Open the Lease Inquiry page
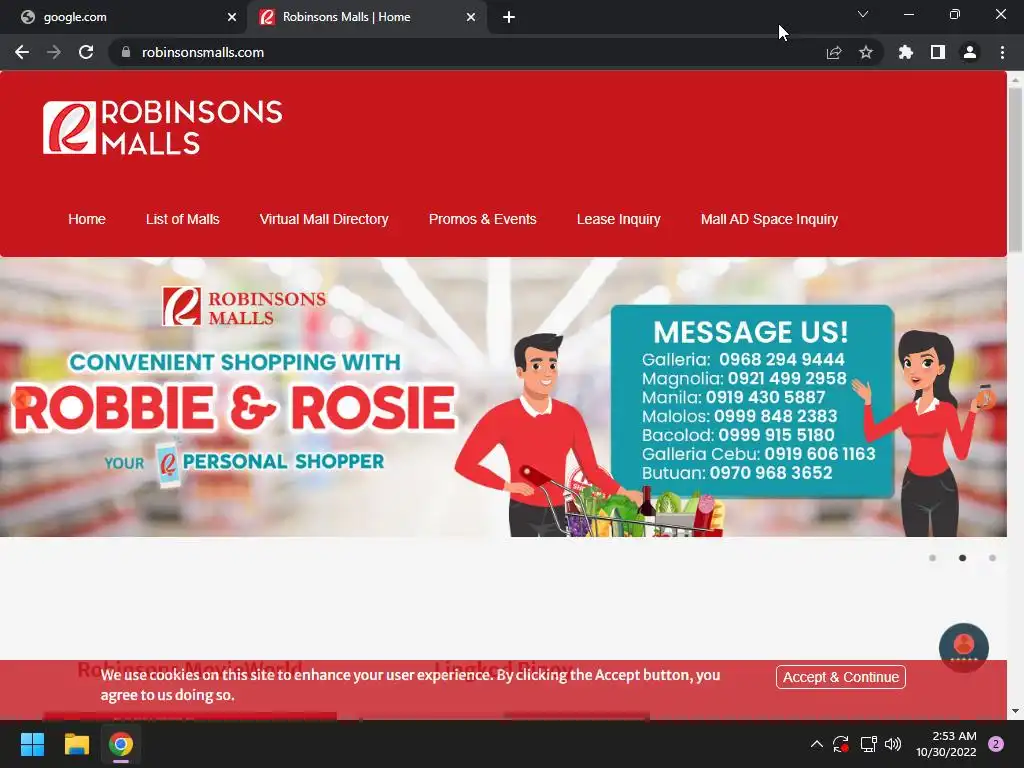 pyautogui.click(x=618, y=219)
